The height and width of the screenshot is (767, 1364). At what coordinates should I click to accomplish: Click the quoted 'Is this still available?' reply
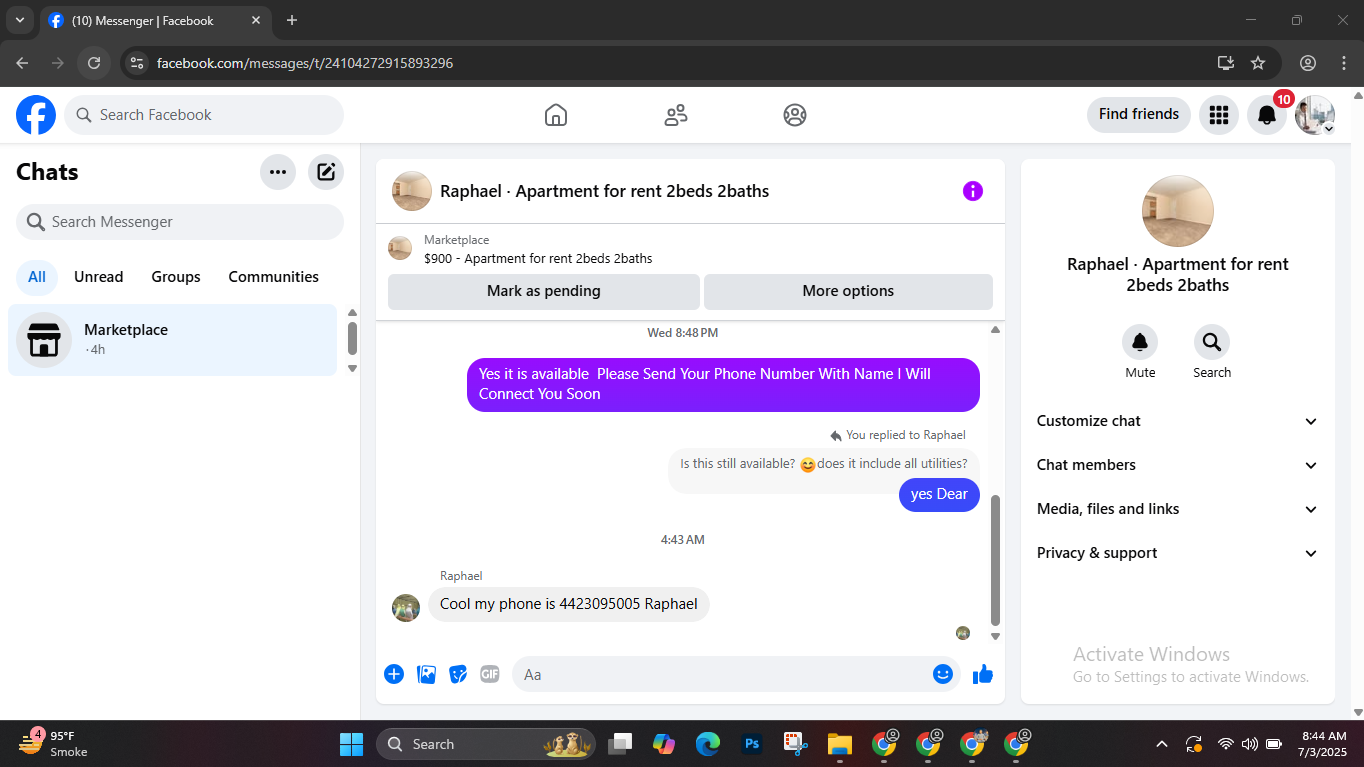point(824,465)
